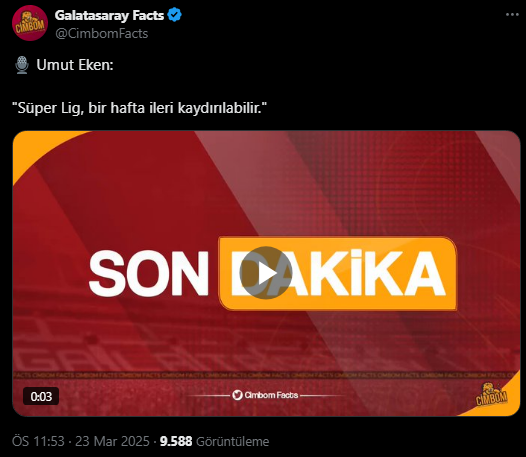
Task: Click the 23 Mar 2025 date
Action: (x=112, y=441)
